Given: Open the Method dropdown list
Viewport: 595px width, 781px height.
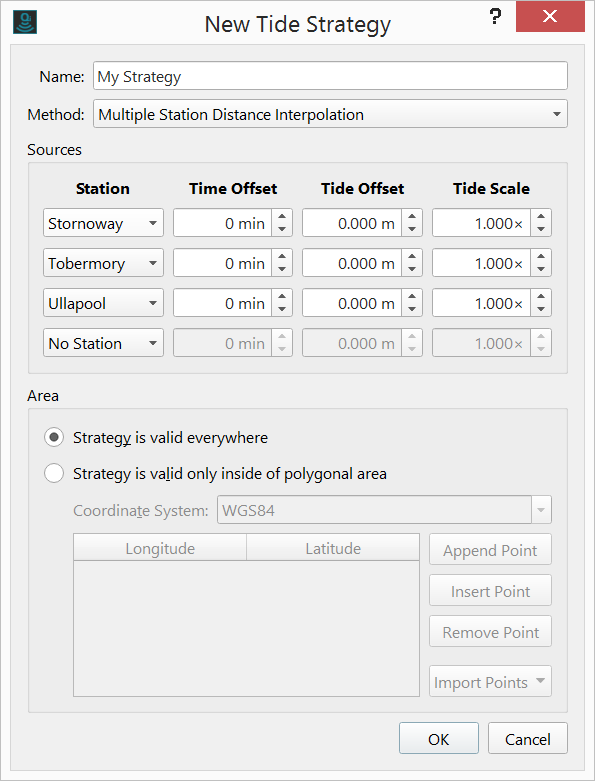Looking at the screenshot, I should [x=330, y=114].
